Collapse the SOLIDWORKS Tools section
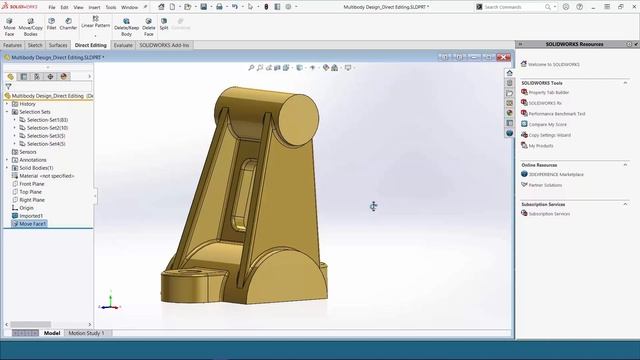640x360 pixels. [625, 83]
